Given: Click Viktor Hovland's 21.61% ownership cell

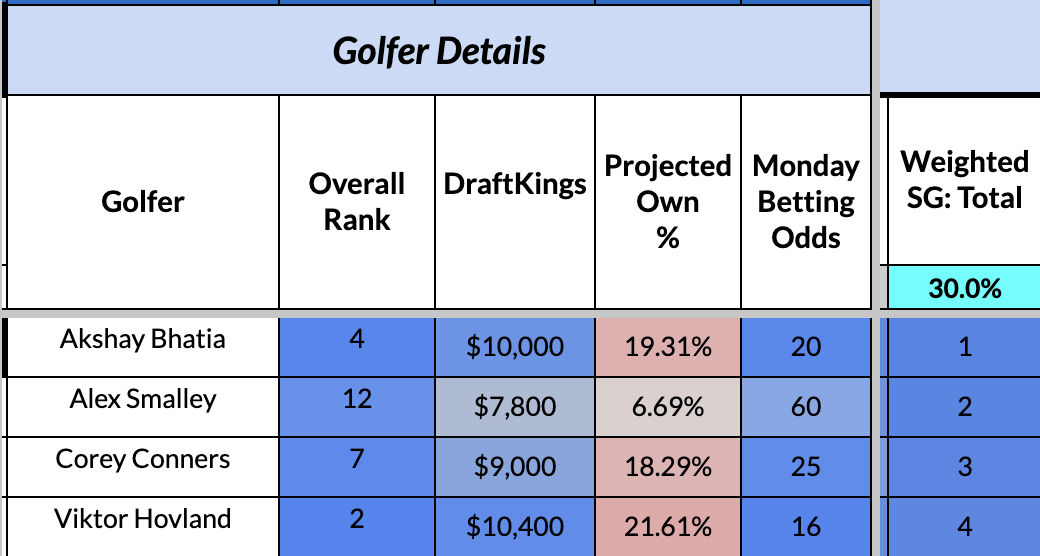Looking at the screenshot, I should pos(668,526).
